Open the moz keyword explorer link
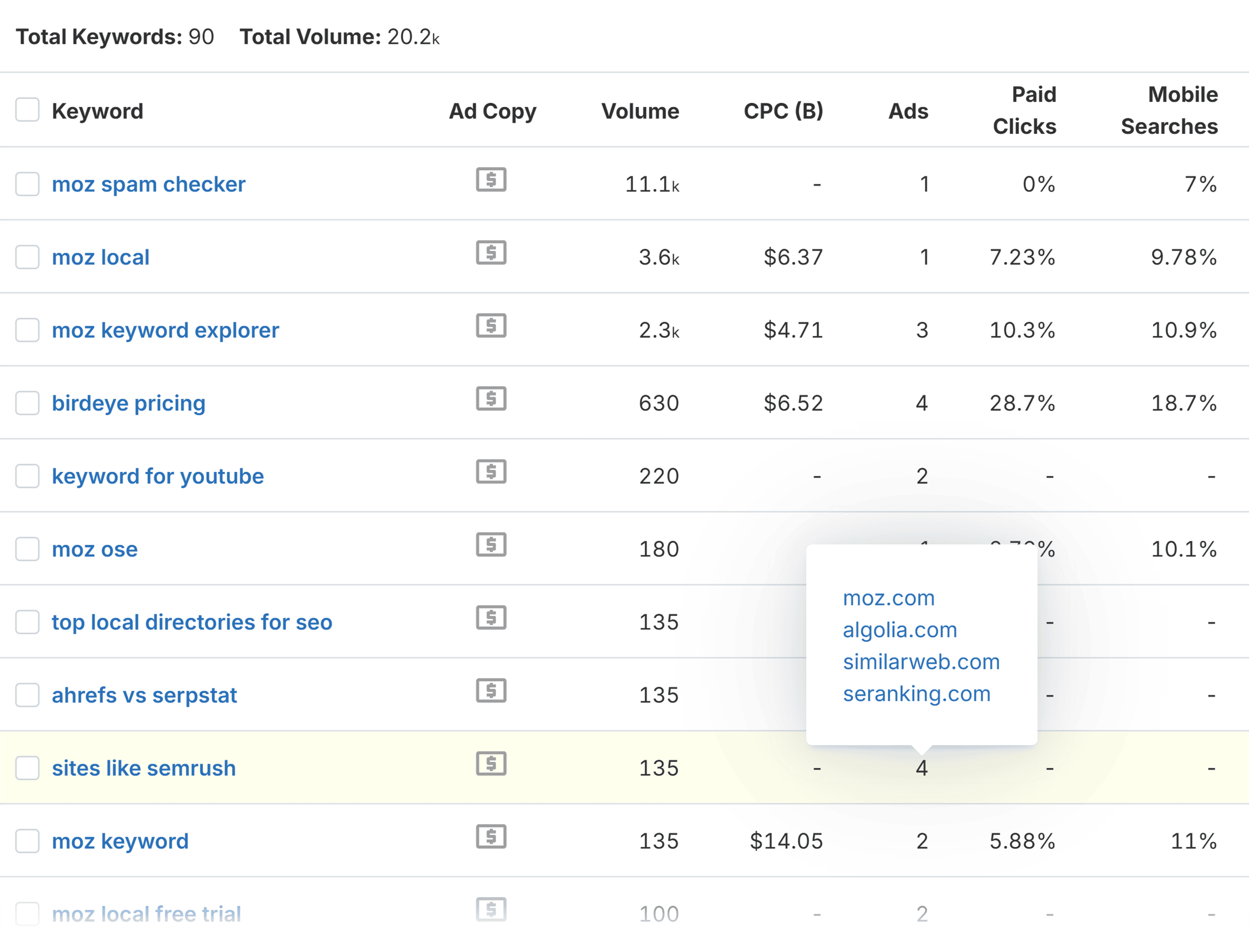Viewport: 1249px width, 952px height. point(165,330)
